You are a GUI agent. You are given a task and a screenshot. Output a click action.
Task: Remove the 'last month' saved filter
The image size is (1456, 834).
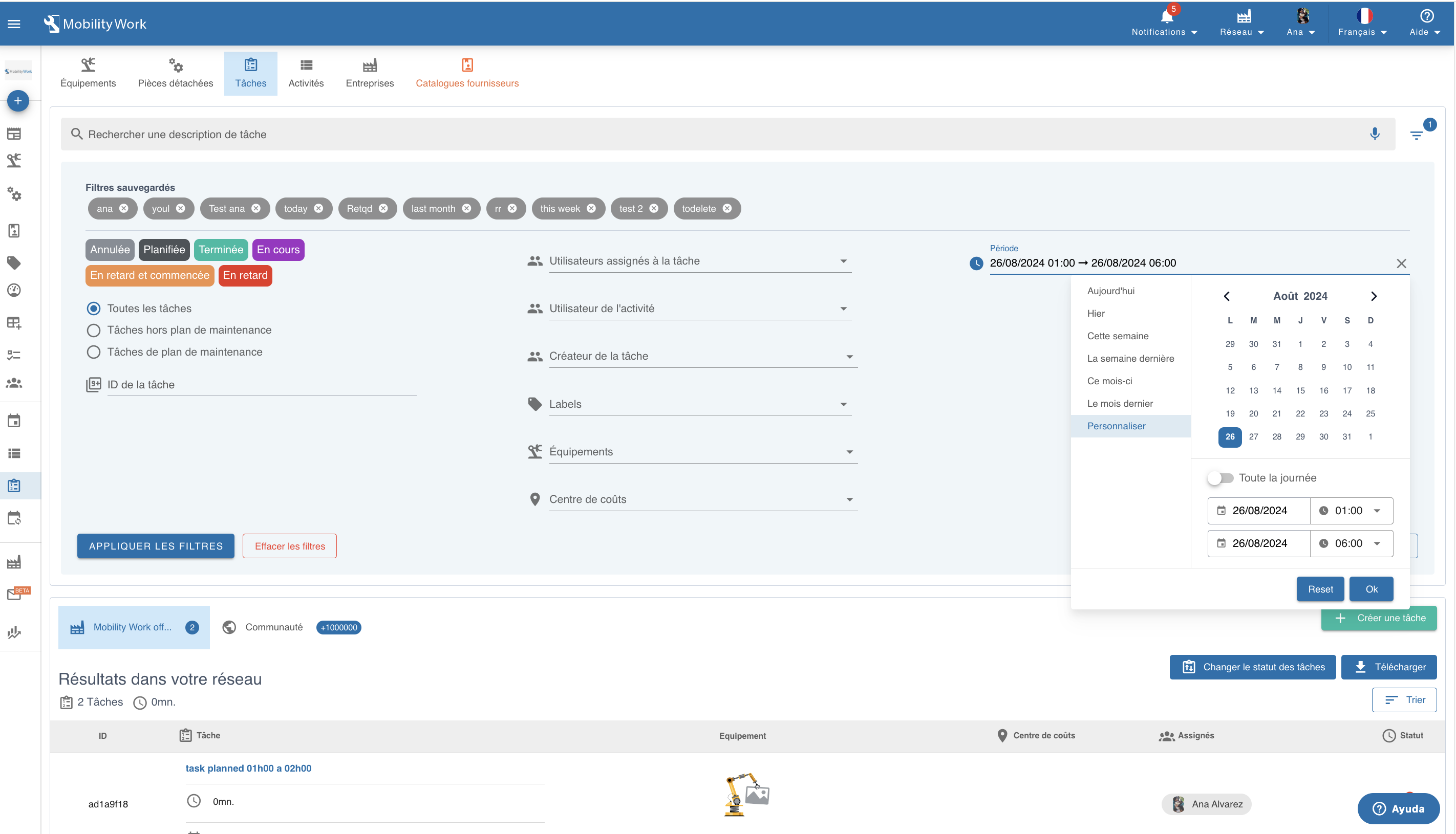pos(466,209)
